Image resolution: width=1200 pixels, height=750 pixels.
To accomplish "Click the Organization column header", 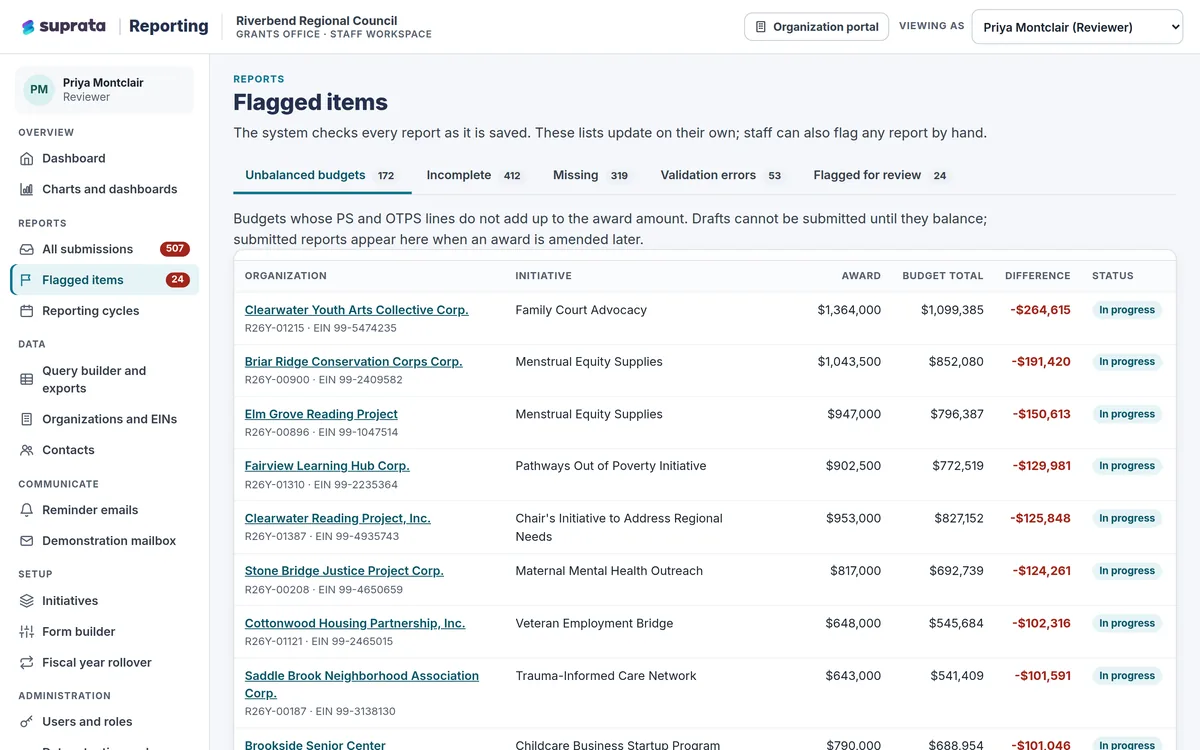I will (x=286, y=276).
